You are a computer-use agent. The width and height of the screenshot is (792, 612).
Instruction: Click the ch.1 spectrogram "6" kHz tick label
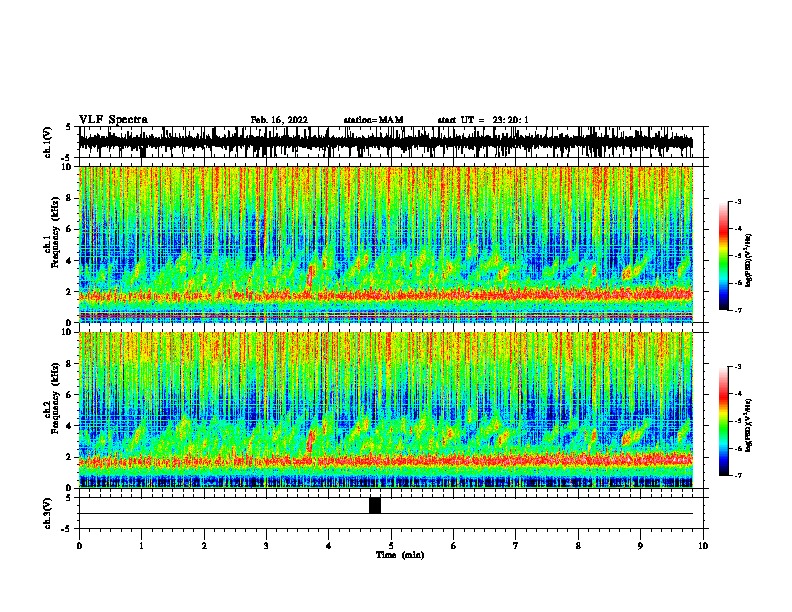[70, 229]
